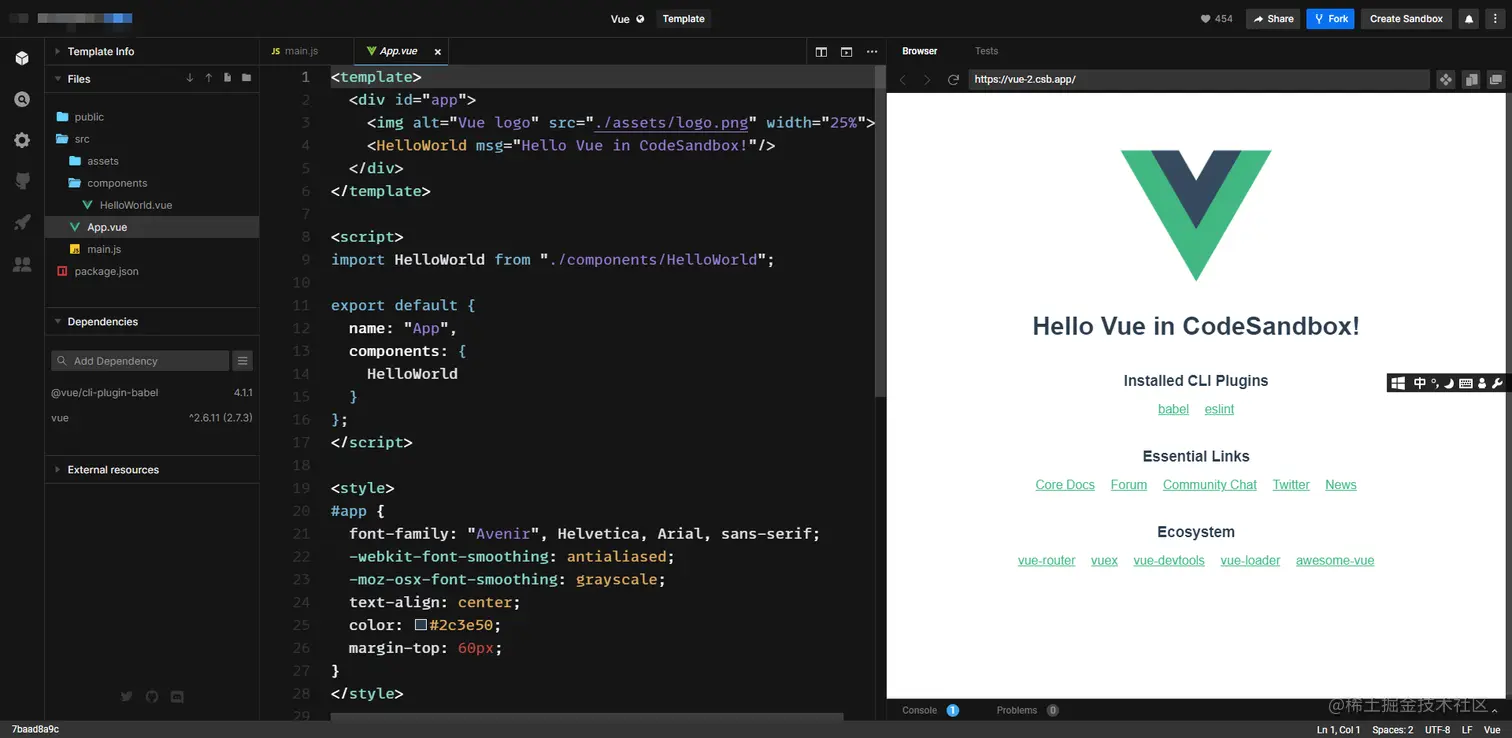This screenshot has height=738, width=1512.
Task: Click the Add Dependency search field
Action: pyautogui.click(x=140, y=361)
